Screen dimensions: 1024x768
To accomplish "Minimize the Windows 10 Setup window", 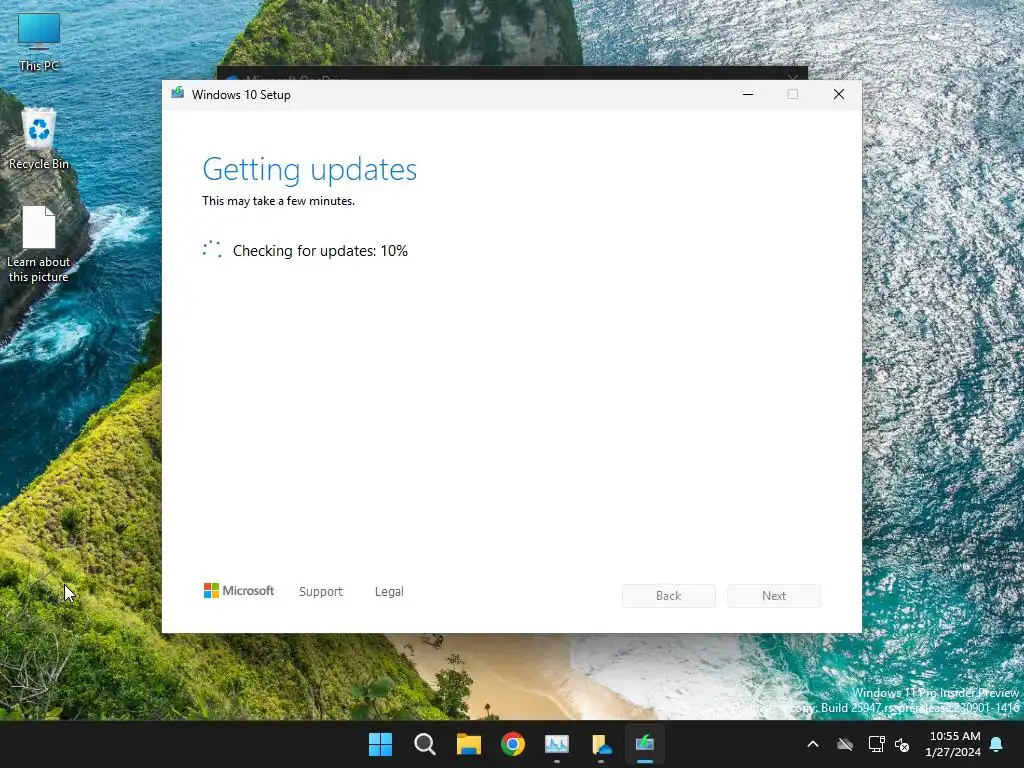I will click(x=748, y=94).
